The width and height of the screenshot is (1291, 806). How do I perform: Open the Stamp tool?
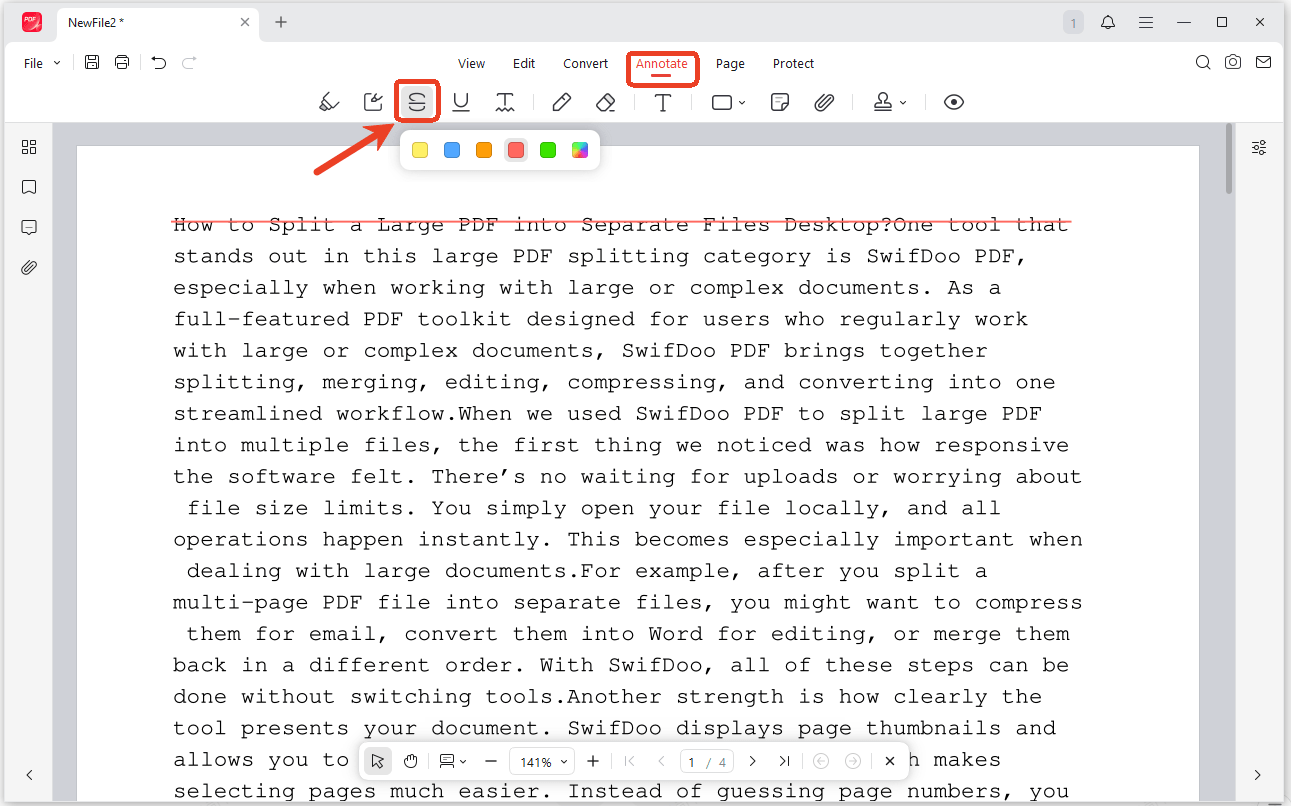point(883,102)
